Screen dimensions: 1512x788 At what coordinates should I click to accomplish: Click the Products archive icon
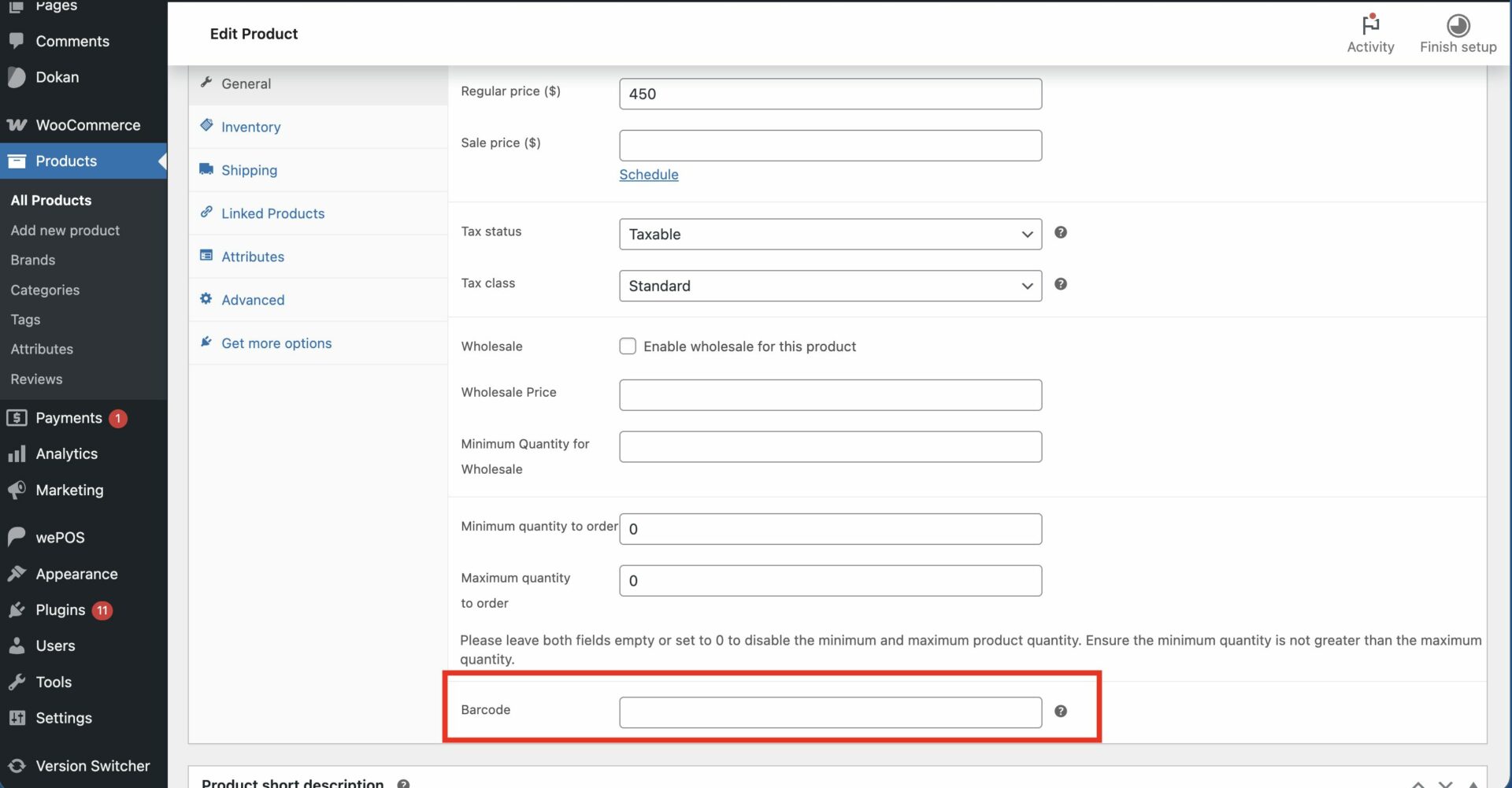click(17, 161)
